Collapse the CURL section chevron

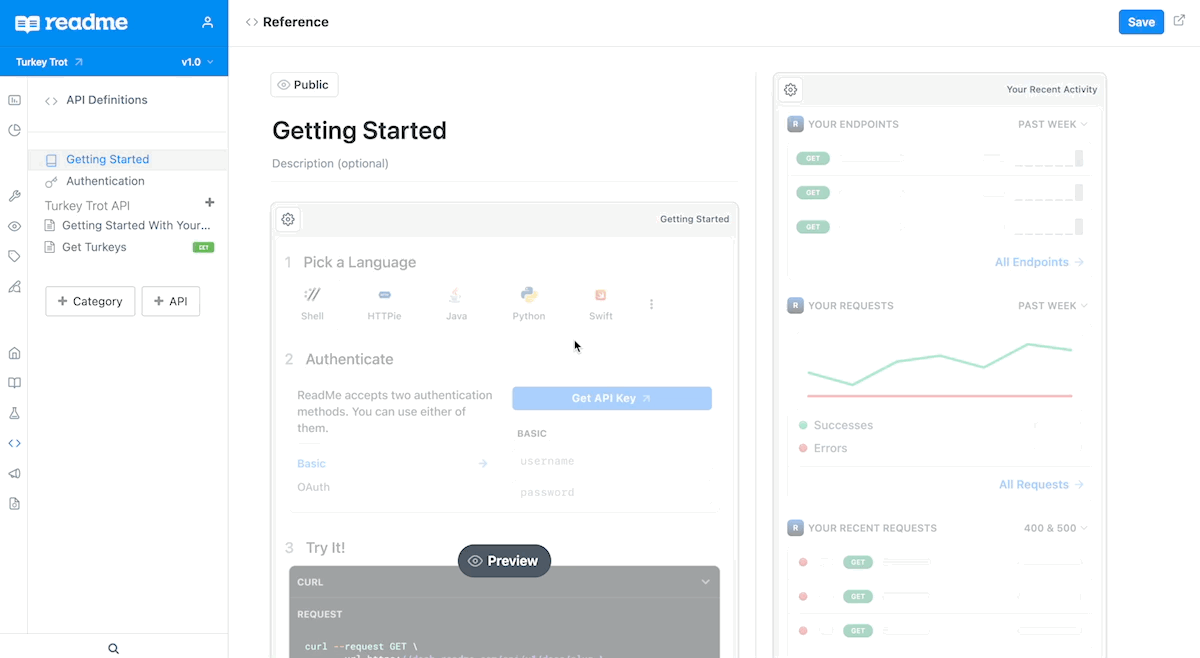(705, 582)
